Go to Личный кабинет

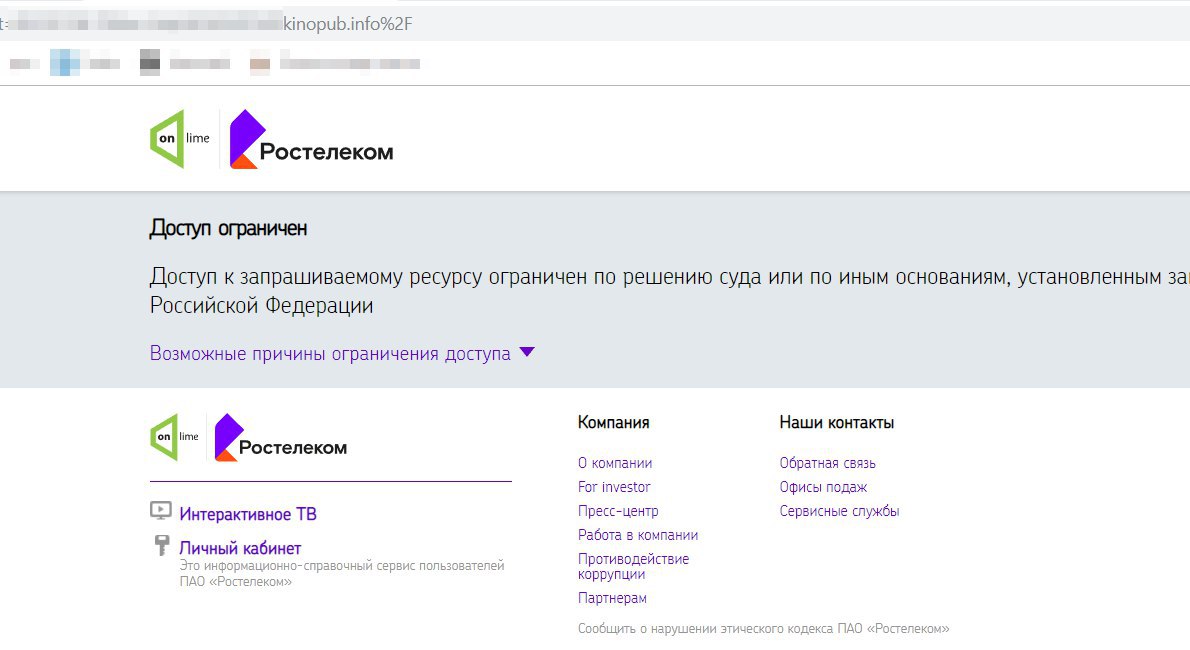click(x=240, y=548)
